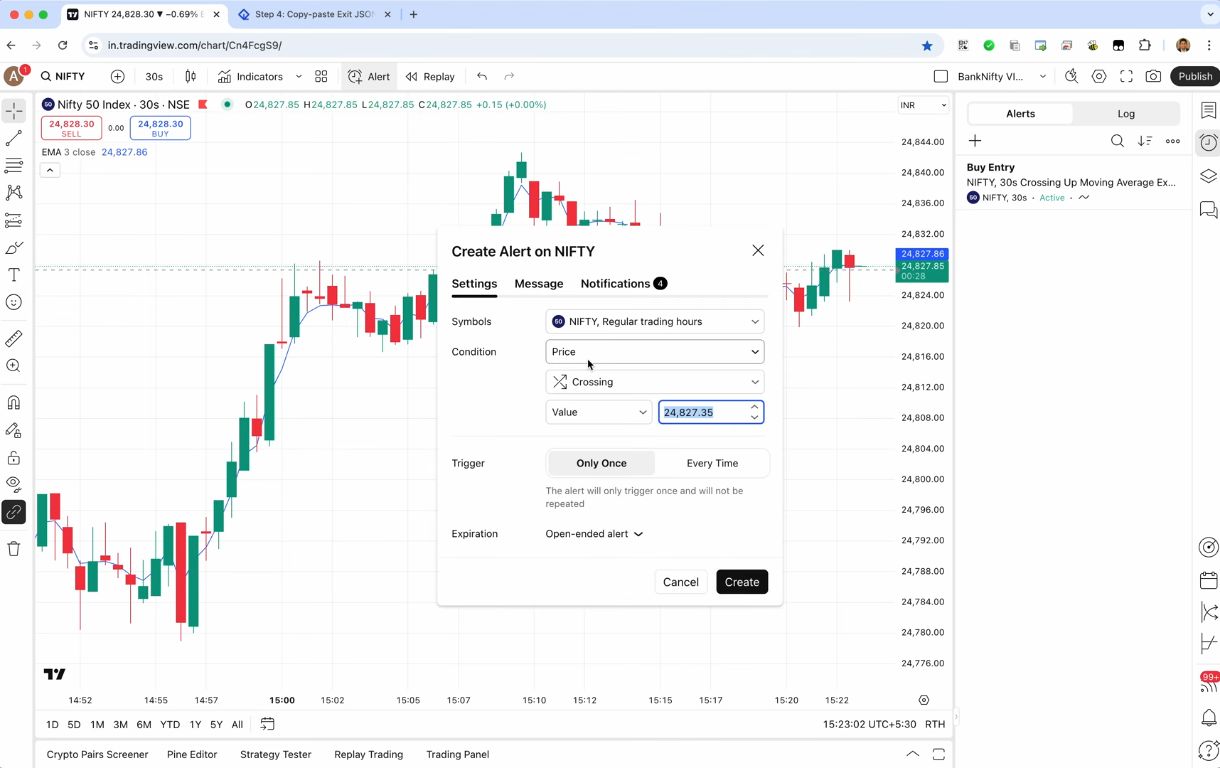
Task: Open the Crossing condition dropdown
Action: [655, 381]
